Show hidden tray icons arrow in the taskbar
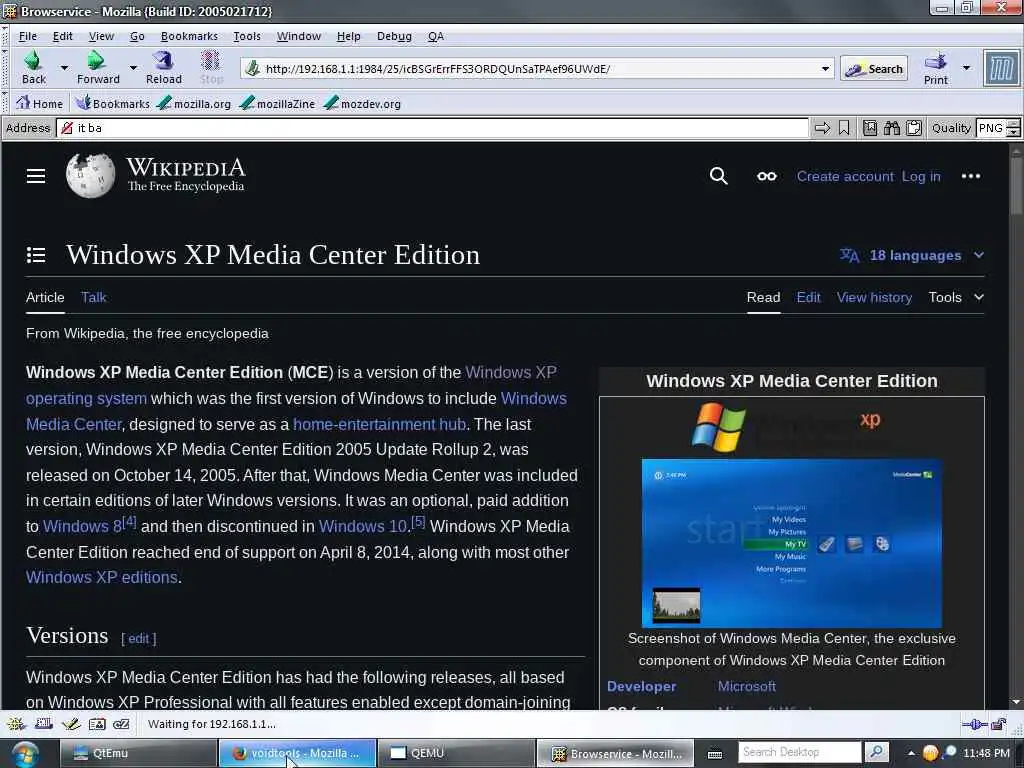This screenshot has width=1024, height=768. (911, 753)
